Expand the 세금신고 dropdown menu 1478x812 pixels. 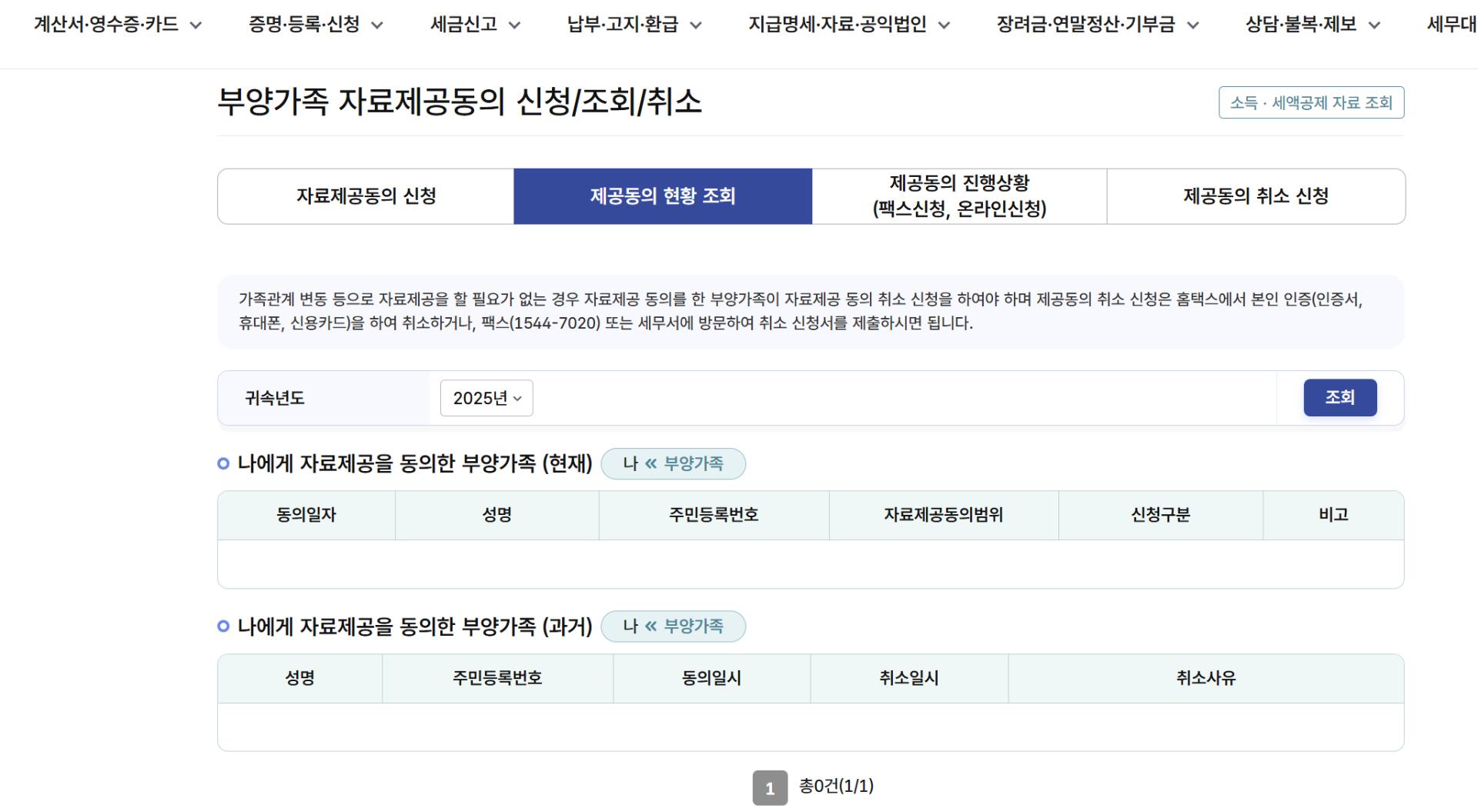[x=474, y=25]
